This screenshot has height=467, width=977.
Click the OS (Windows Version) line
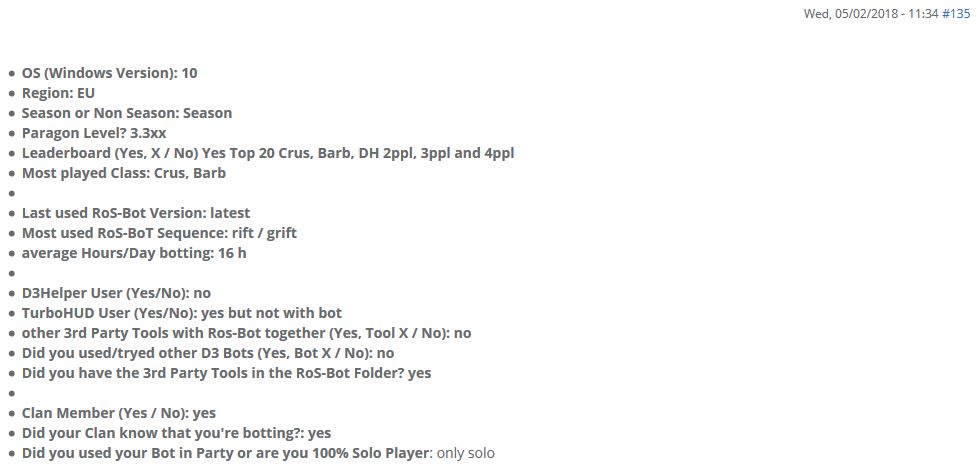[110, 73]
